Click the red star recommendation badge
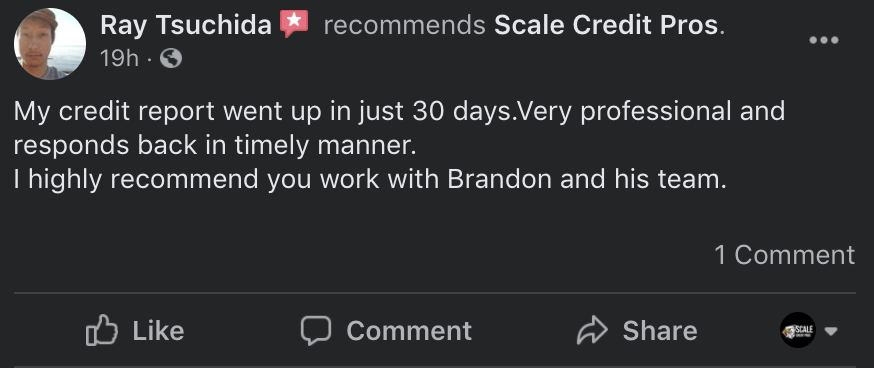874x368 pixels. (x=294, y=24)
